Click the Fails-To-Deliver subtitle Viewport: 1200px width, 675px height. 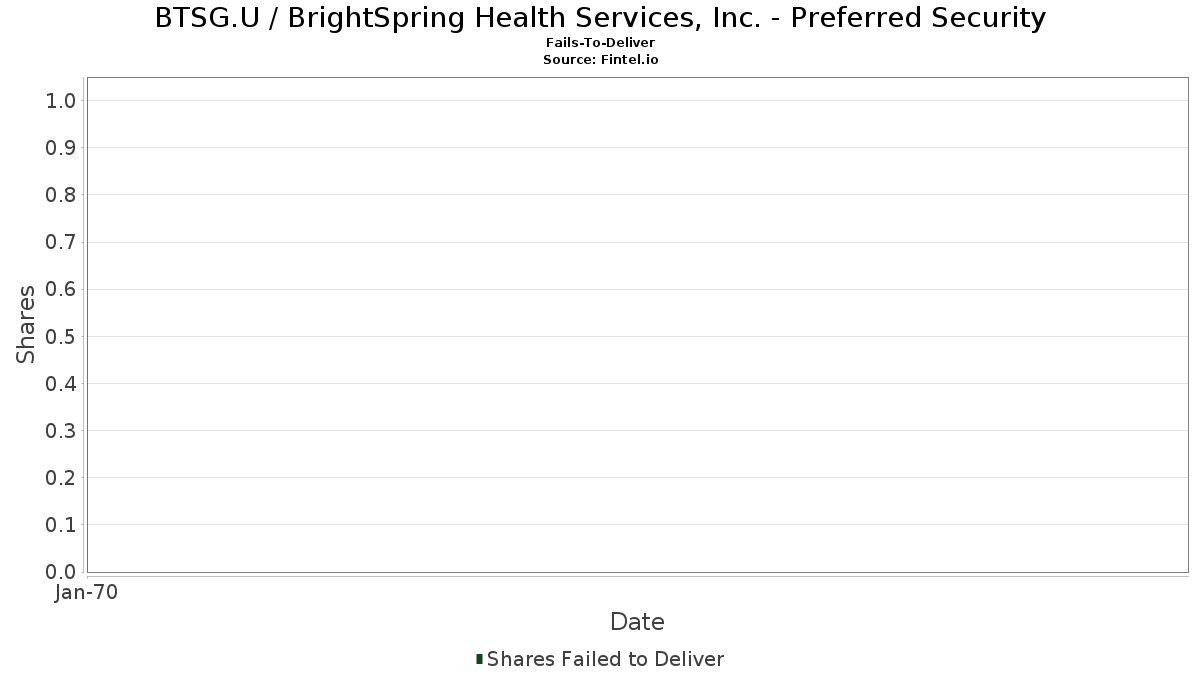click(600, 43)
